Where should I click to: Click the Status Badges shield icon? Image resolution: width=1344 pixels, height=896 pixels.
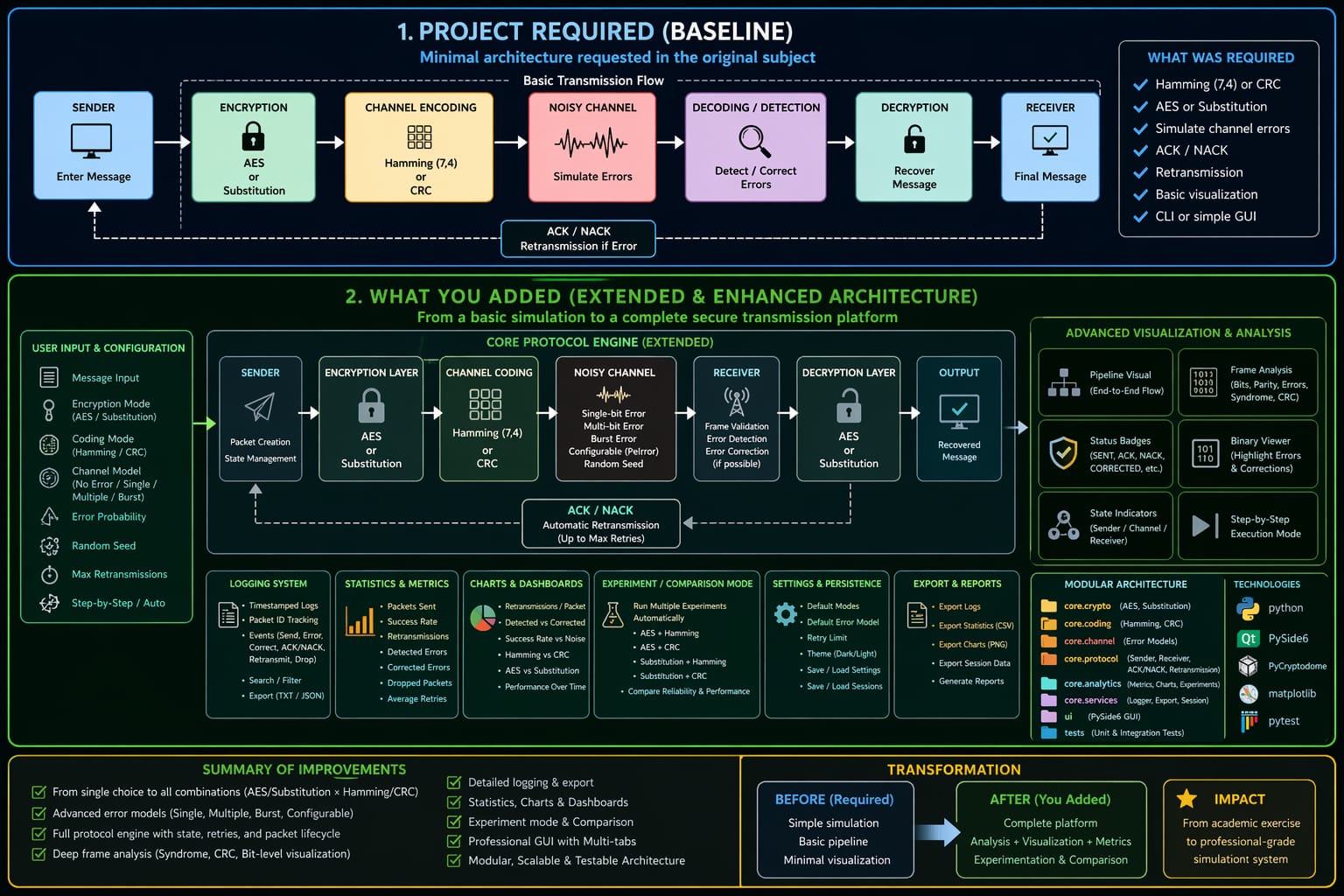1063,452
